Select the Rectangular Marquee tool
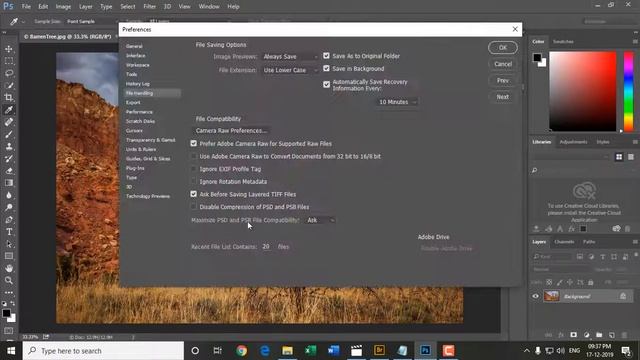The width and height of the screenshot is (640, 360). coord(9,61)
